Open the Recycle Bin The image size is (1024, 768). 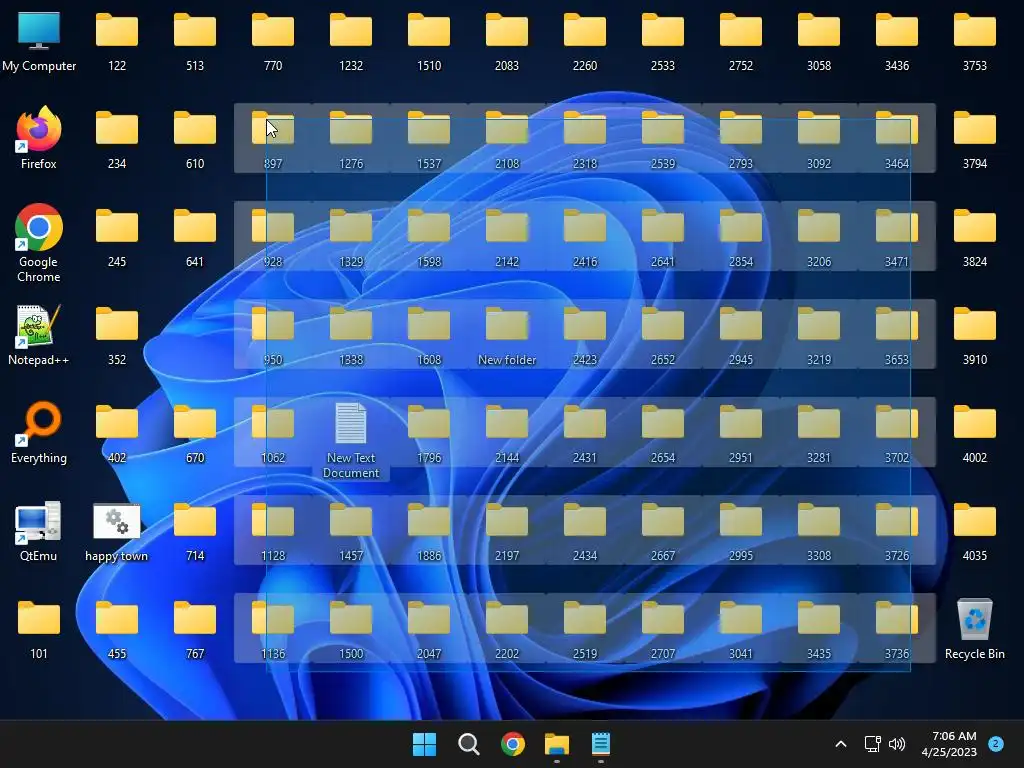[x=974, y=628]
